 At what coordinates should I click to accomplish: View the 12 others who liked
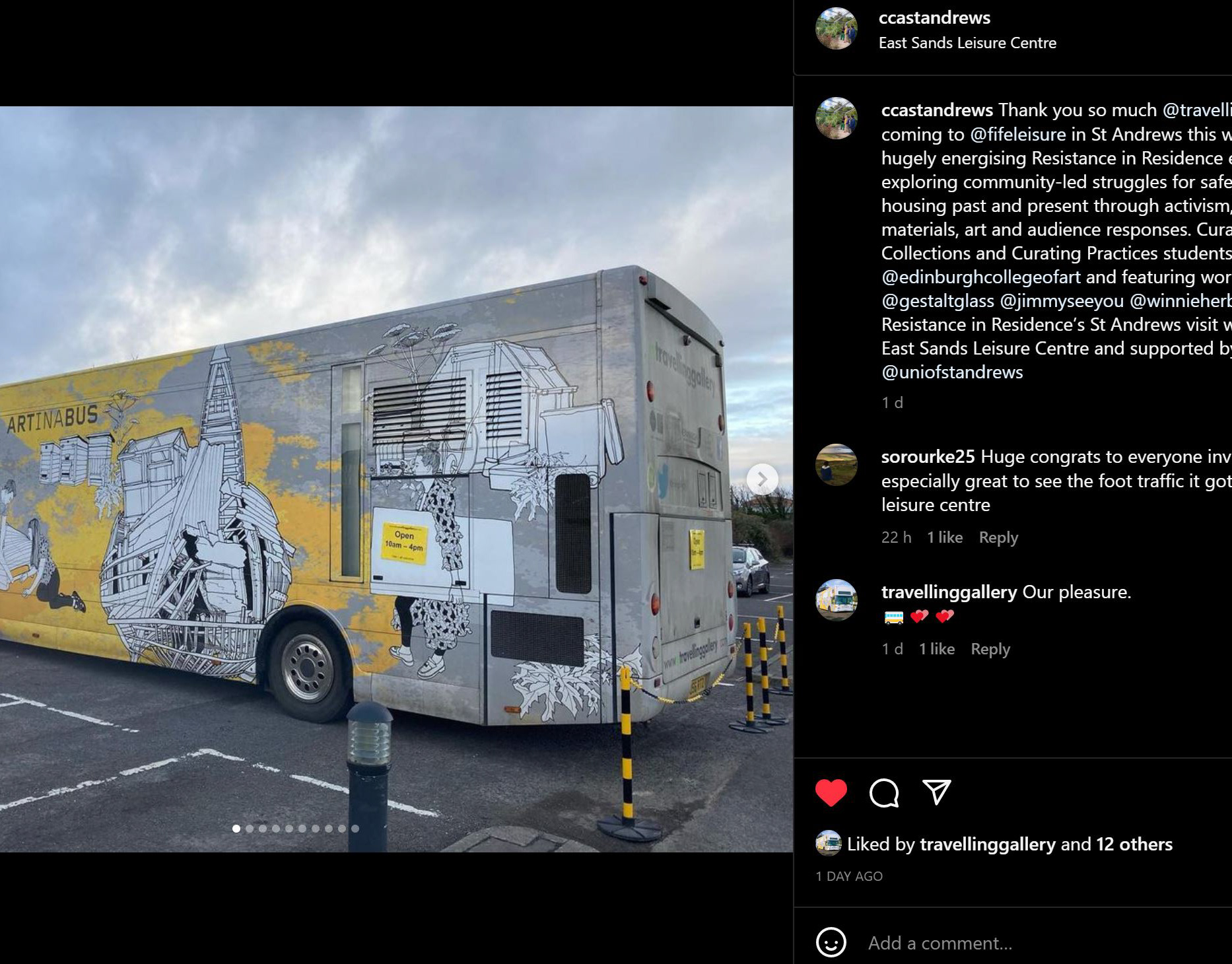tap(1134, 844)
